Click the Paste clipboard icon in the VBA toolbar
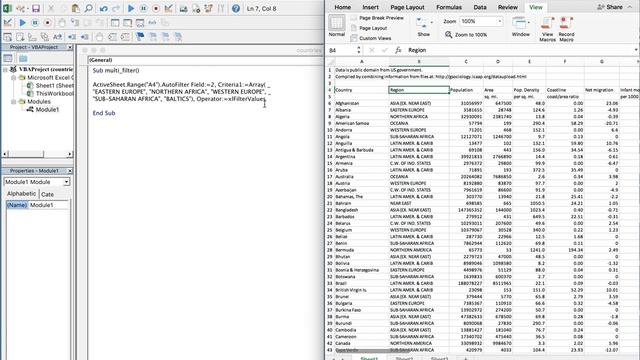This screenshot has height=360, width=640. tap(76, 8)
